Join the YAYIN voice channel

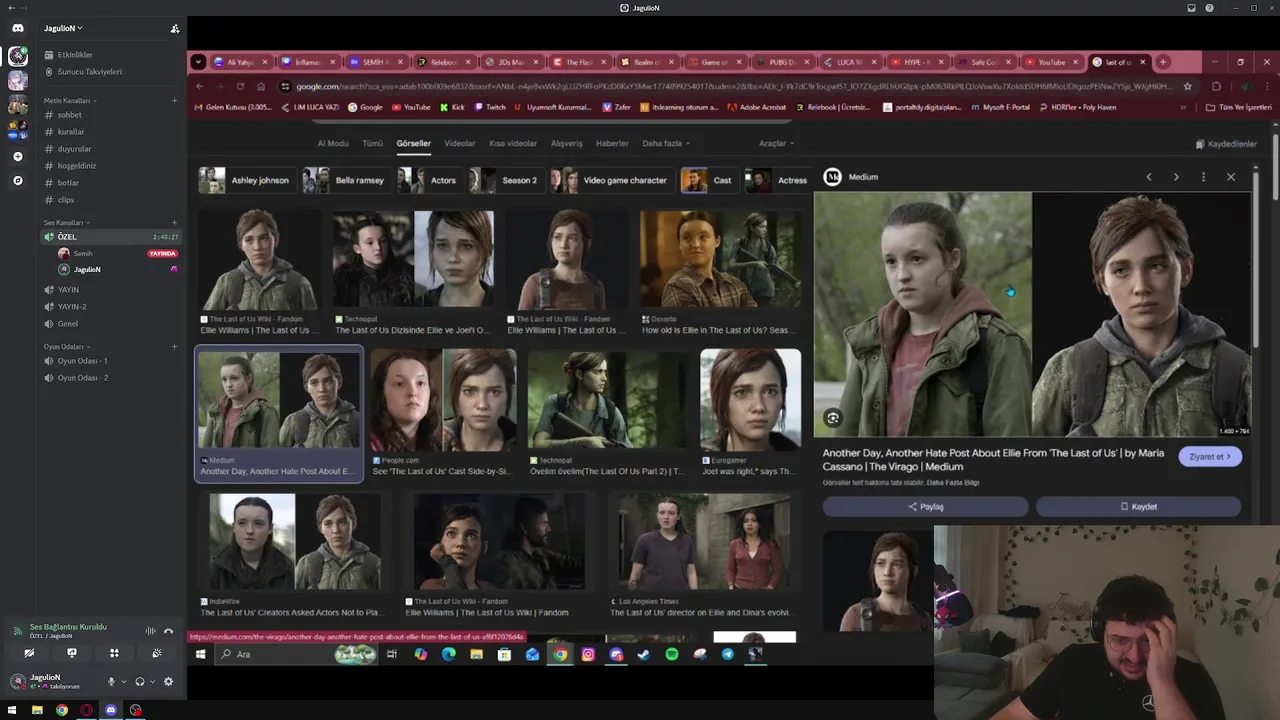coord(68,290)
